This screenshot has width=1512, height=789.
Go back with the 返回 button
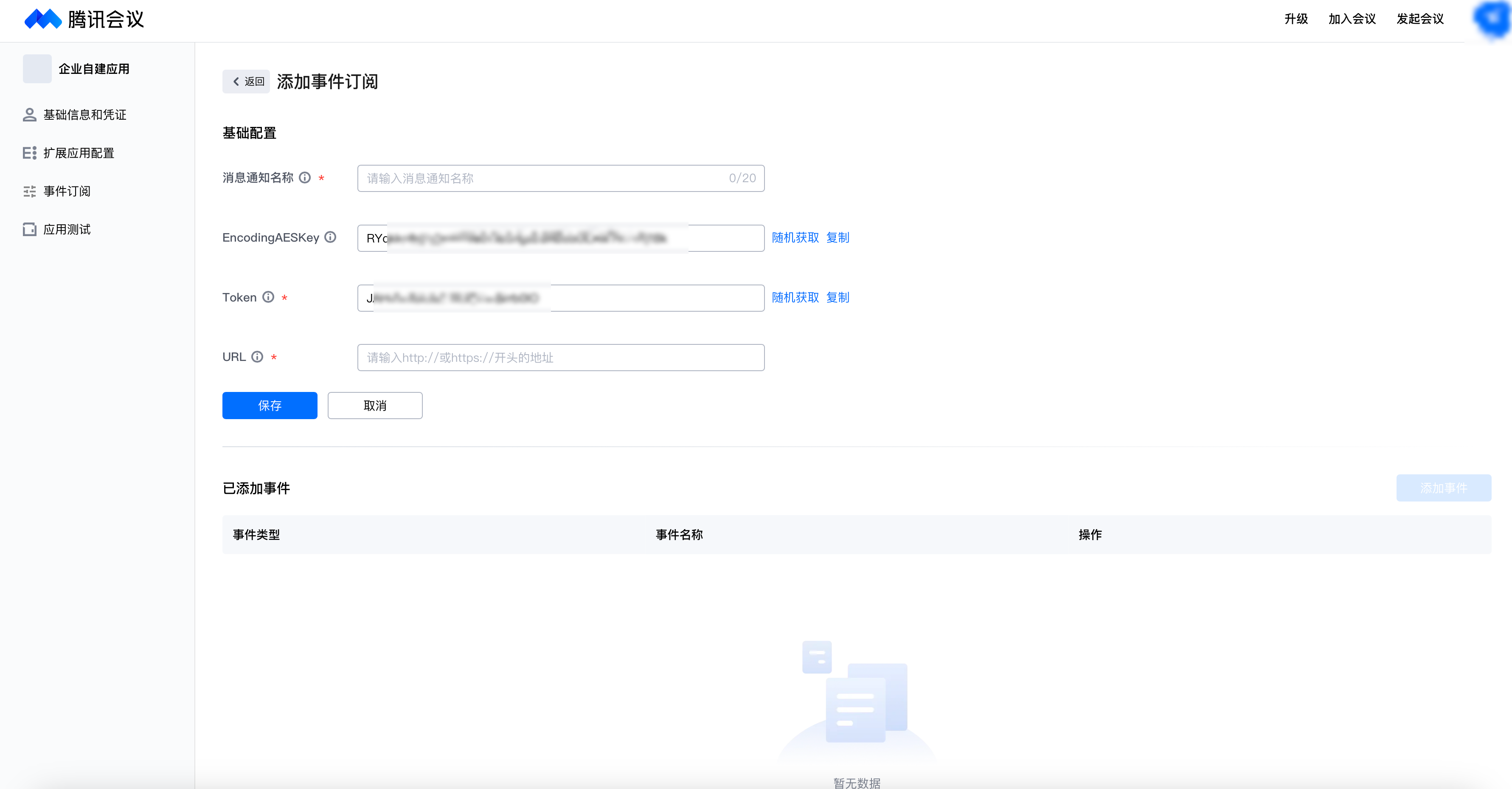point(246,82)
